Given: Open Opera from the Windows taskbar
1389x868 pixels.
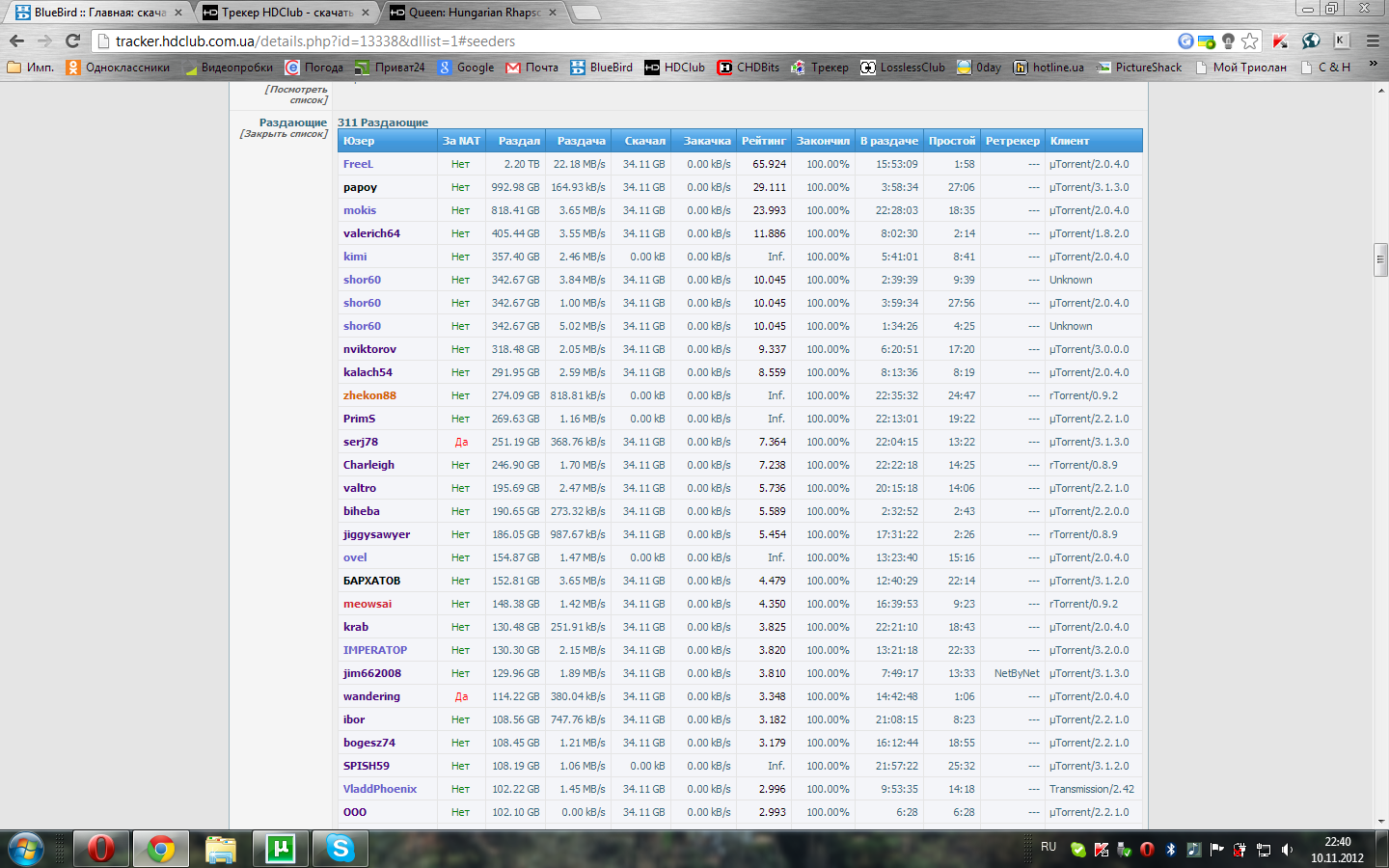Looking at the screenshot, I should click(100, 849).
